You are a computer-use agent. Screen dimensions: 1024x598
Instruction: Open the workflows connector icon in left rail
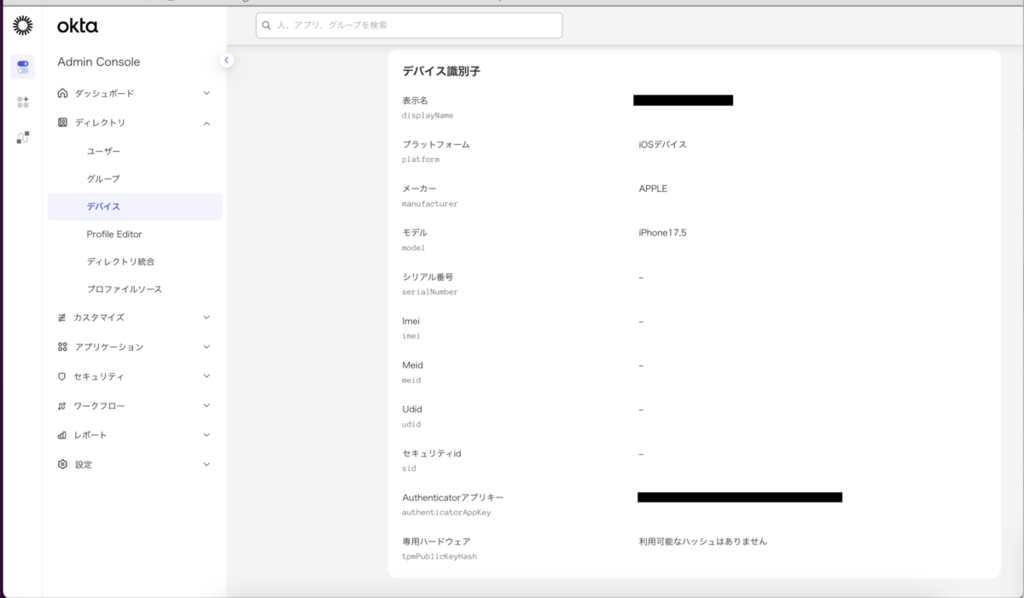pyautogui.click(x=23, y=137)
